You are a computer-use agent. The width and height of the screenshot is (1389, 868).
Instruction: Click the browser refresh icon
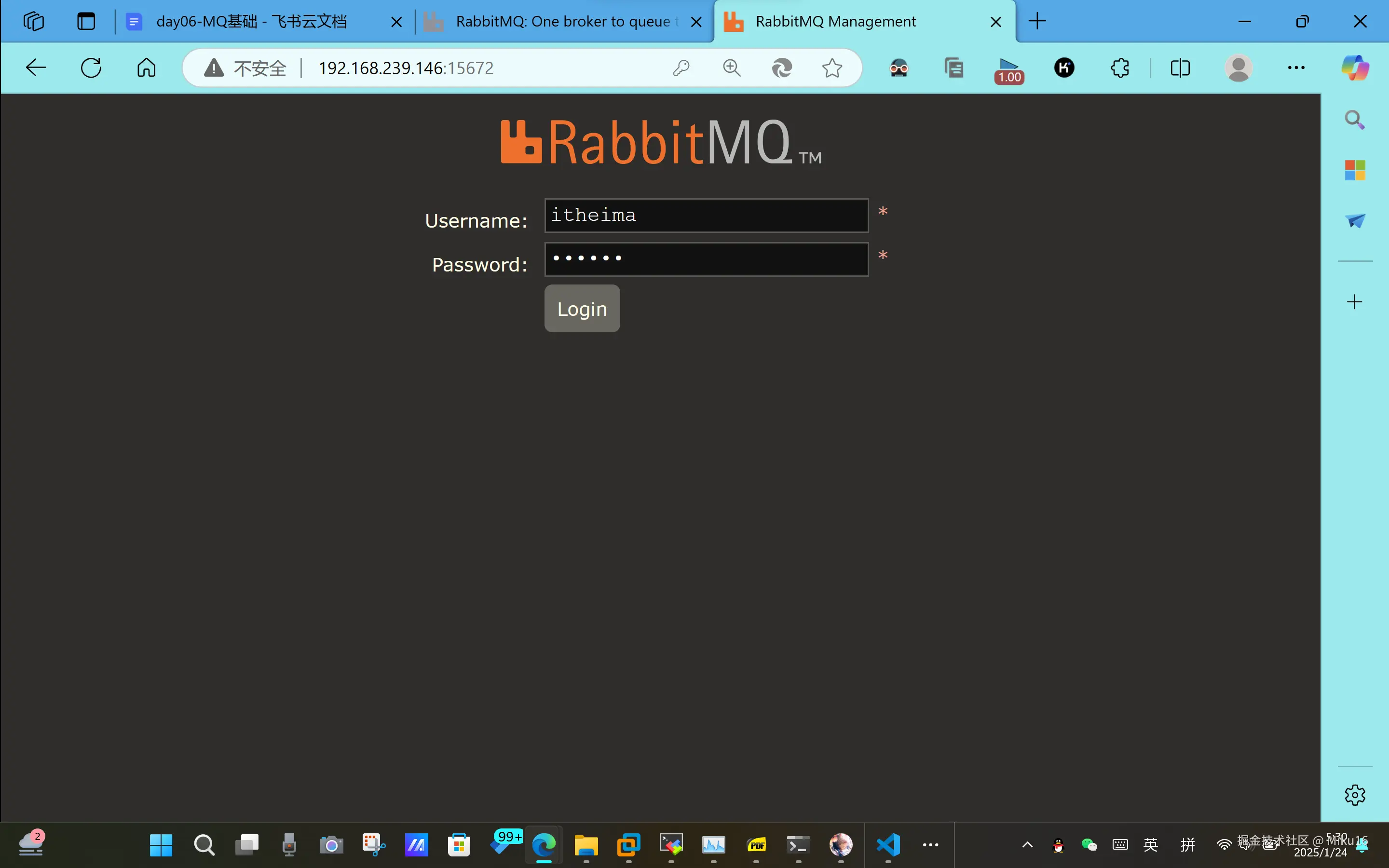pos(91,68)
